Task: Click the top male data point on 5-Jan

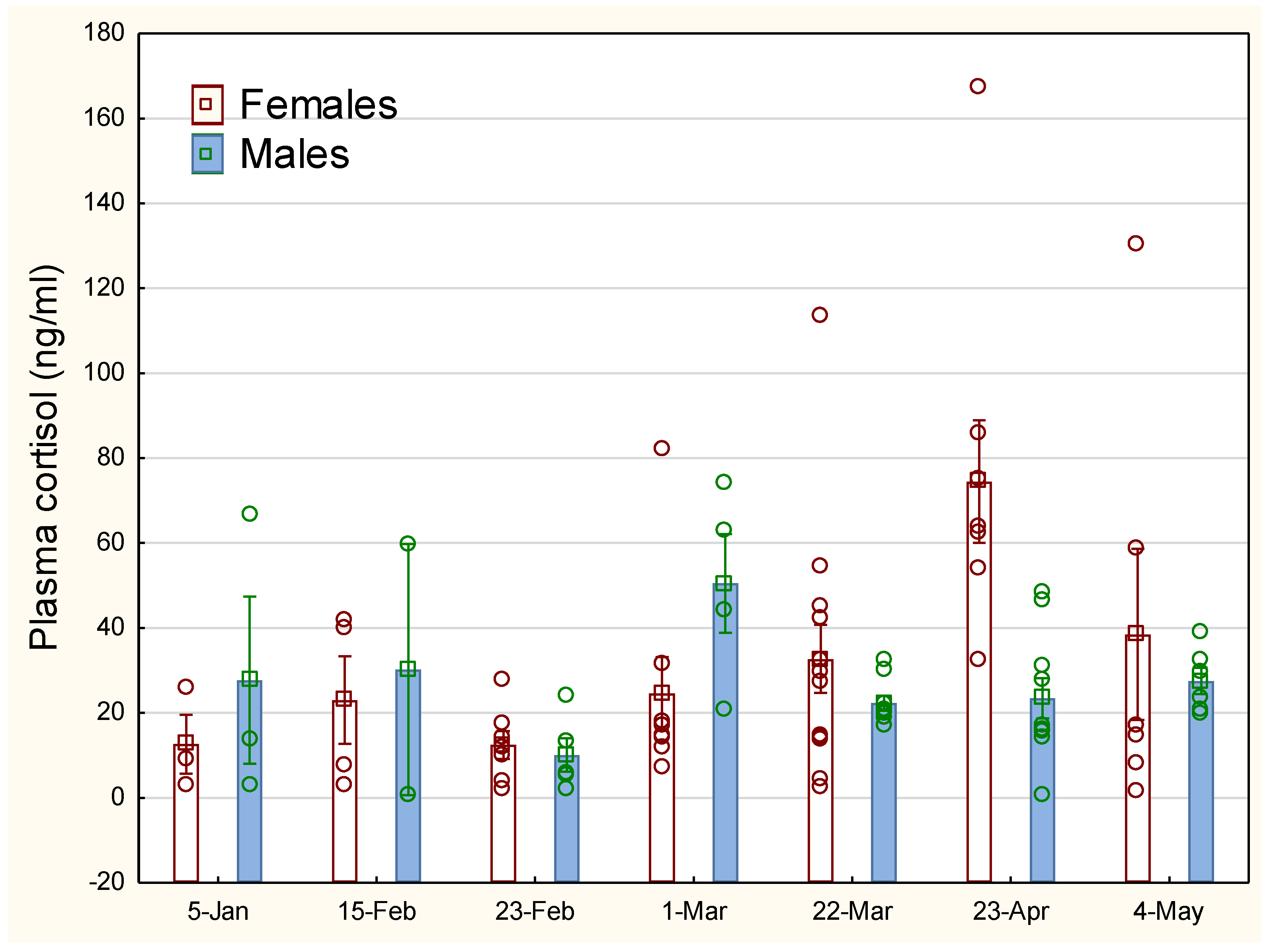Action: coord(250,513)
